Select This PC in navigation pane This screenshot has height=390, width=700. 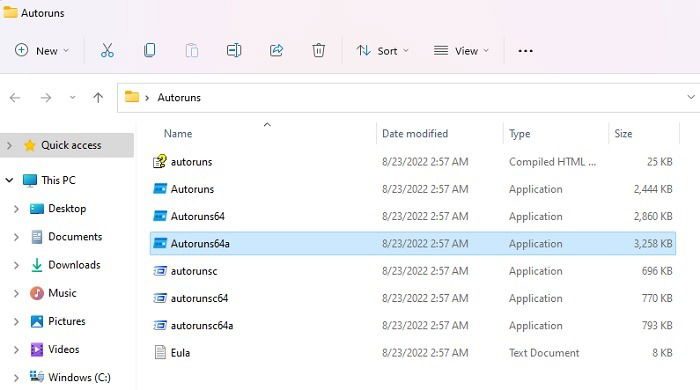[x=58, y=180]
